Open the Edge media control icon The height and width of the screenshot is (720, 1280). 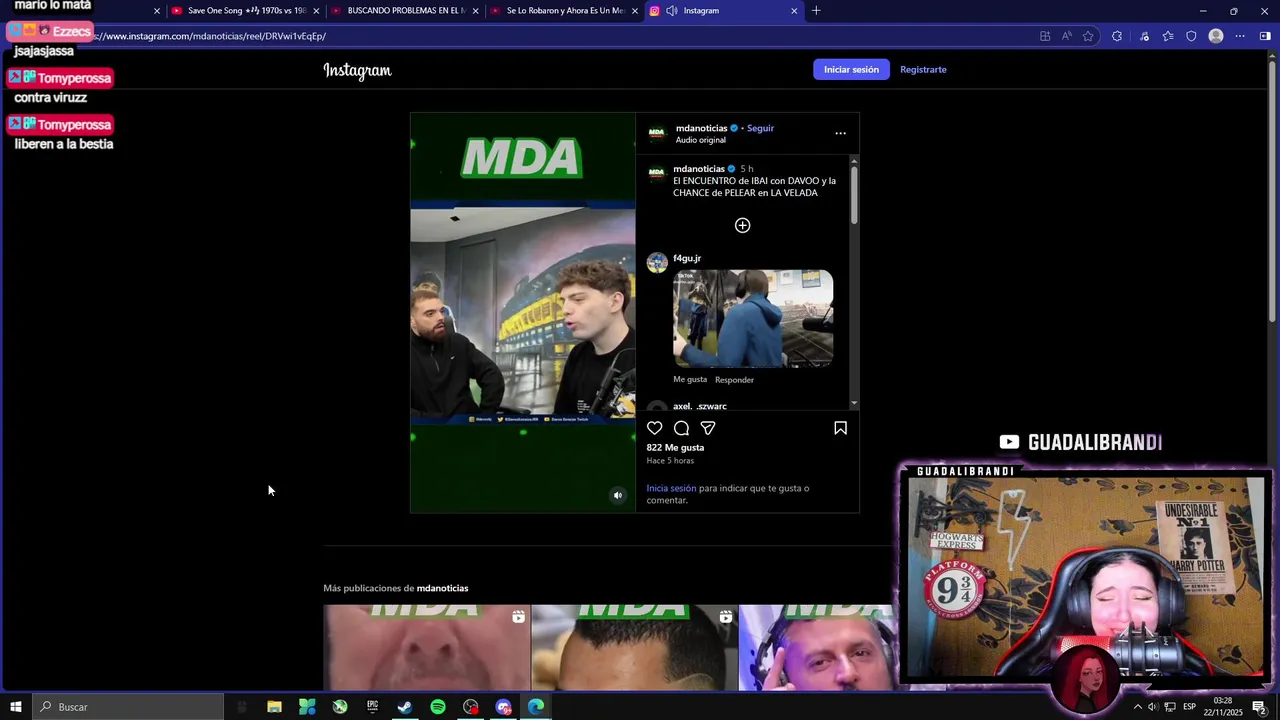coord(1144,36)
